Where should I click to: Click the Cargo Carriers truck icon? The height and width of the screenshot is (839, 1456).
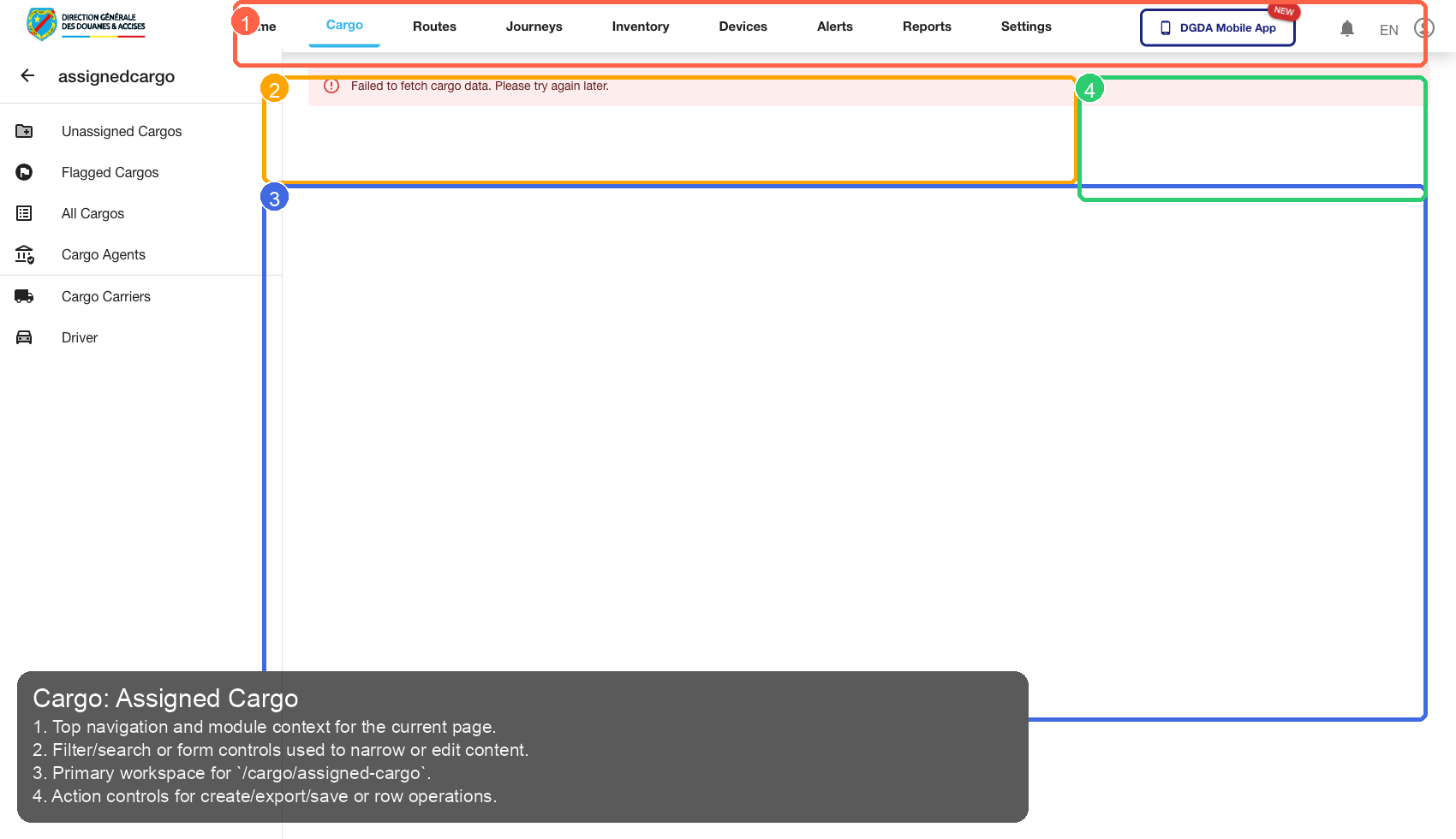point(24,295)
